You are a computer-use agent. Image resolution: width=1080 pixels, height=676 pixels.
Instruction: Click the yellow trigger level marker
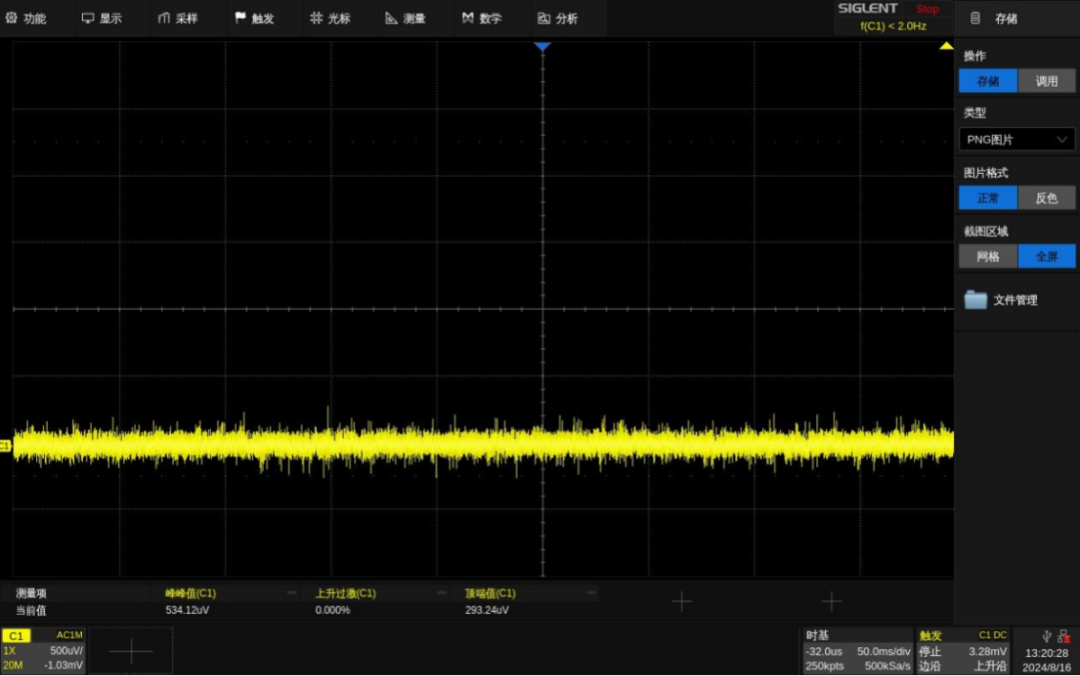coord(946,46)
